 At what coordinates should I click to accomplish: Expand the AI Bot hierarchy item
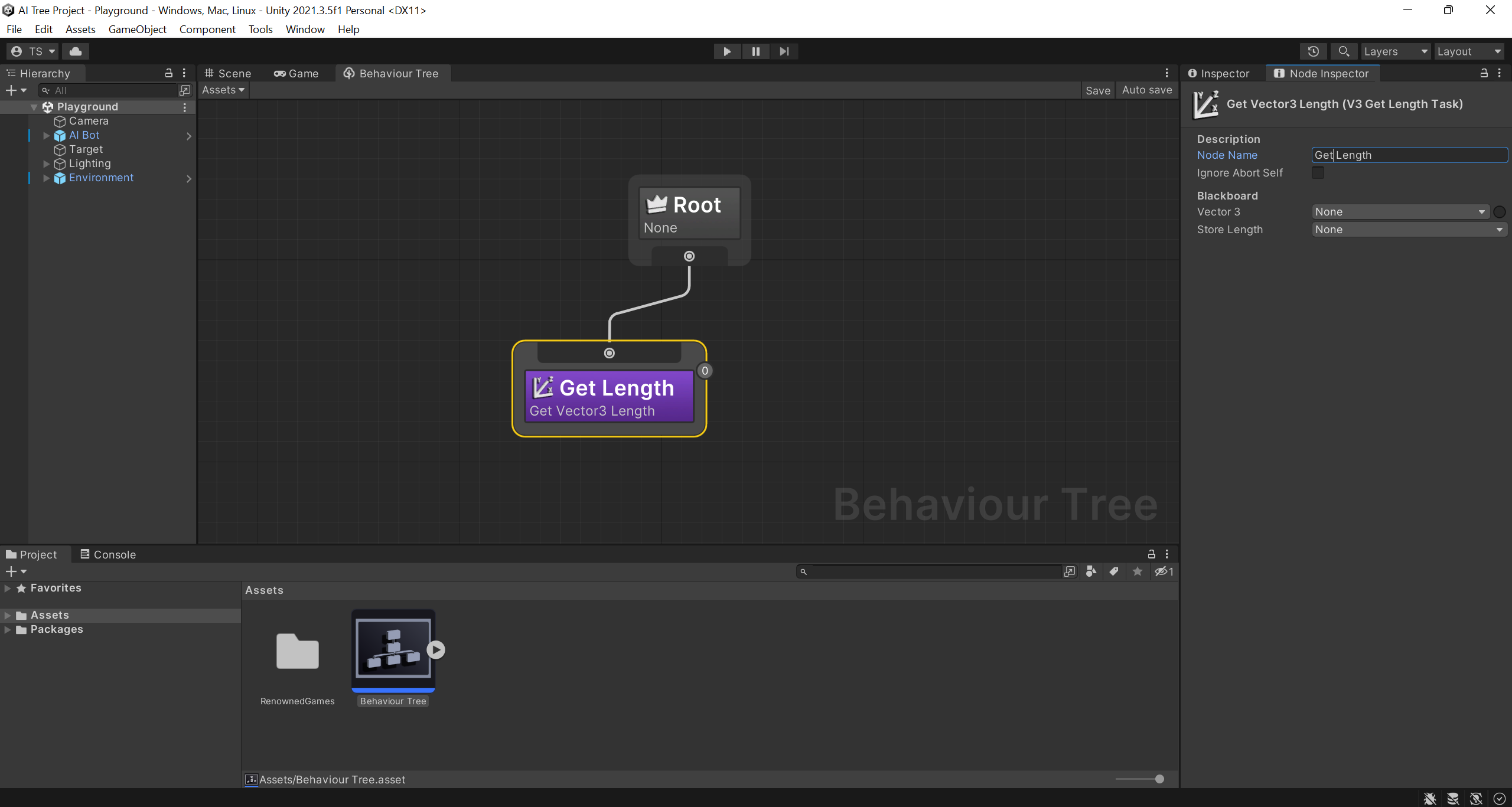click(x=46, y=136)
